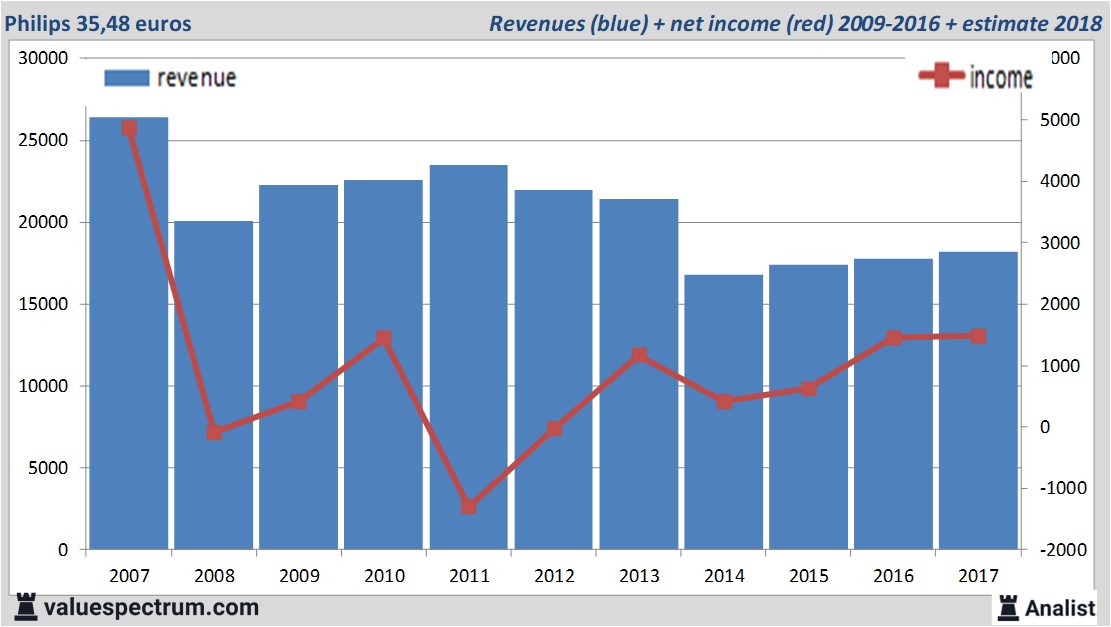Click the rook icon next to Analist
Screen dimensions: 1111x627
(x=1010, y=607)
